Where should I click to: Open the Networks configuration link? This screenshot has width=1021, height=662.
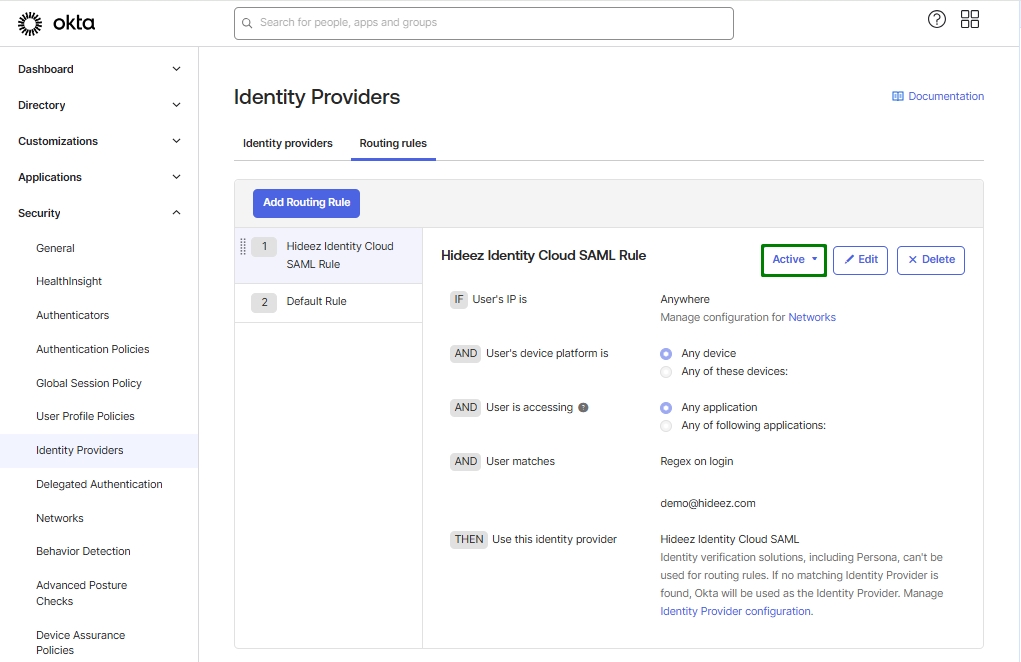click(812, 318)
